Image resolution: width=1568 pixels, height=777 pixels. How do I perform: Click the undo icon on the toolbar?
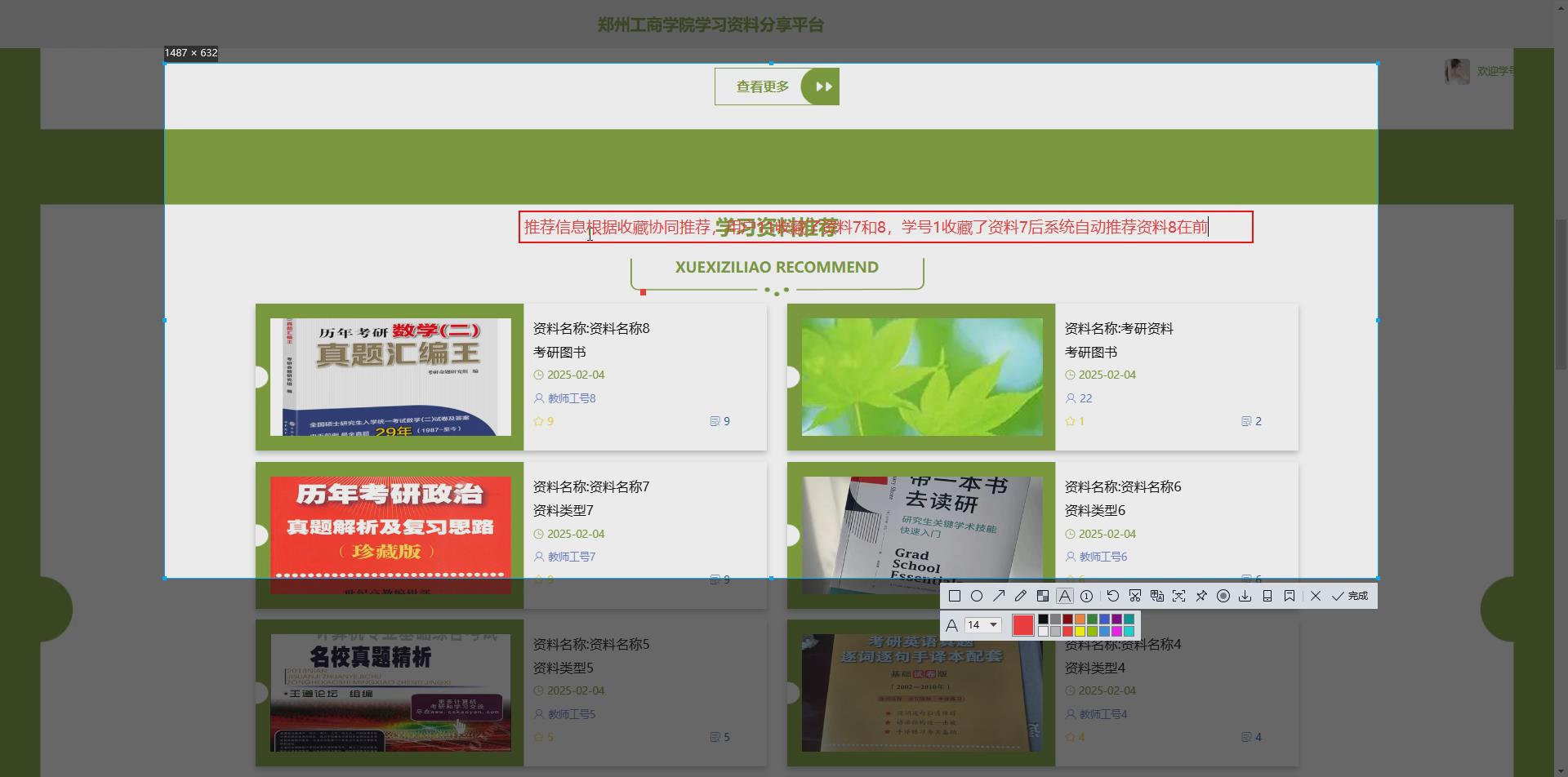1113,596
